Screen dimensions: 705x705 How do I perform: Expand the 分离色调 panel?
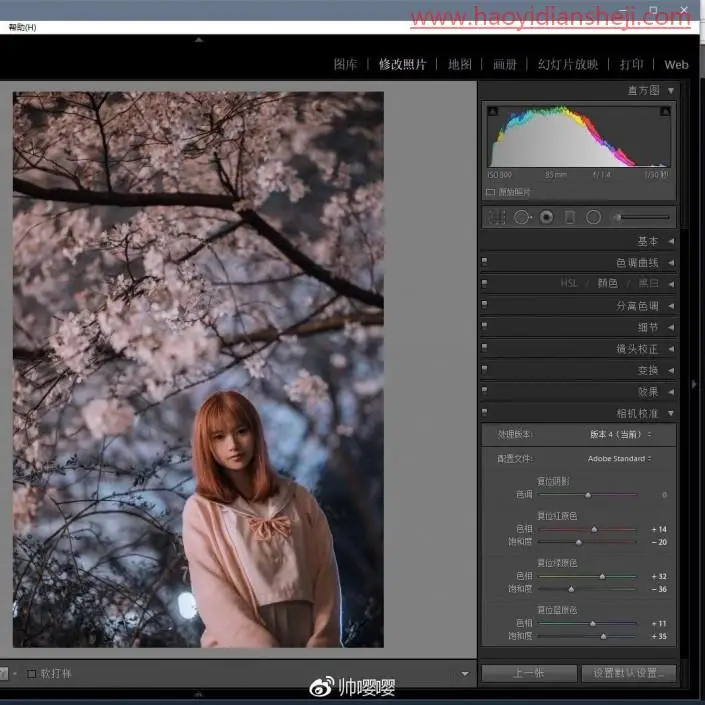point(671,306)
